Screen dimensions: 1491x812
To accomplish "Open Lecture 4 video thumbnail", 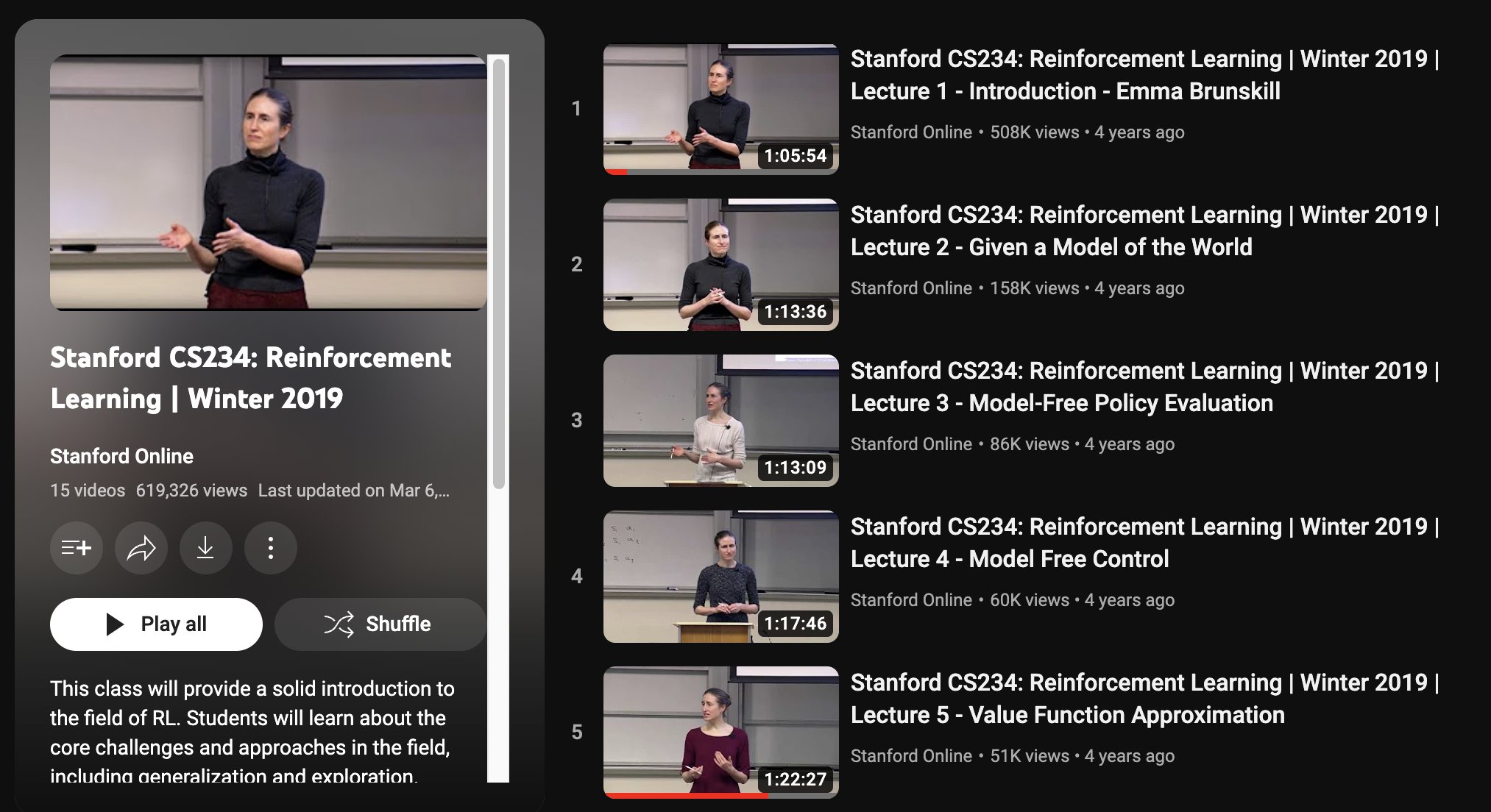I will pyautogui.click(x=721, y=577).
